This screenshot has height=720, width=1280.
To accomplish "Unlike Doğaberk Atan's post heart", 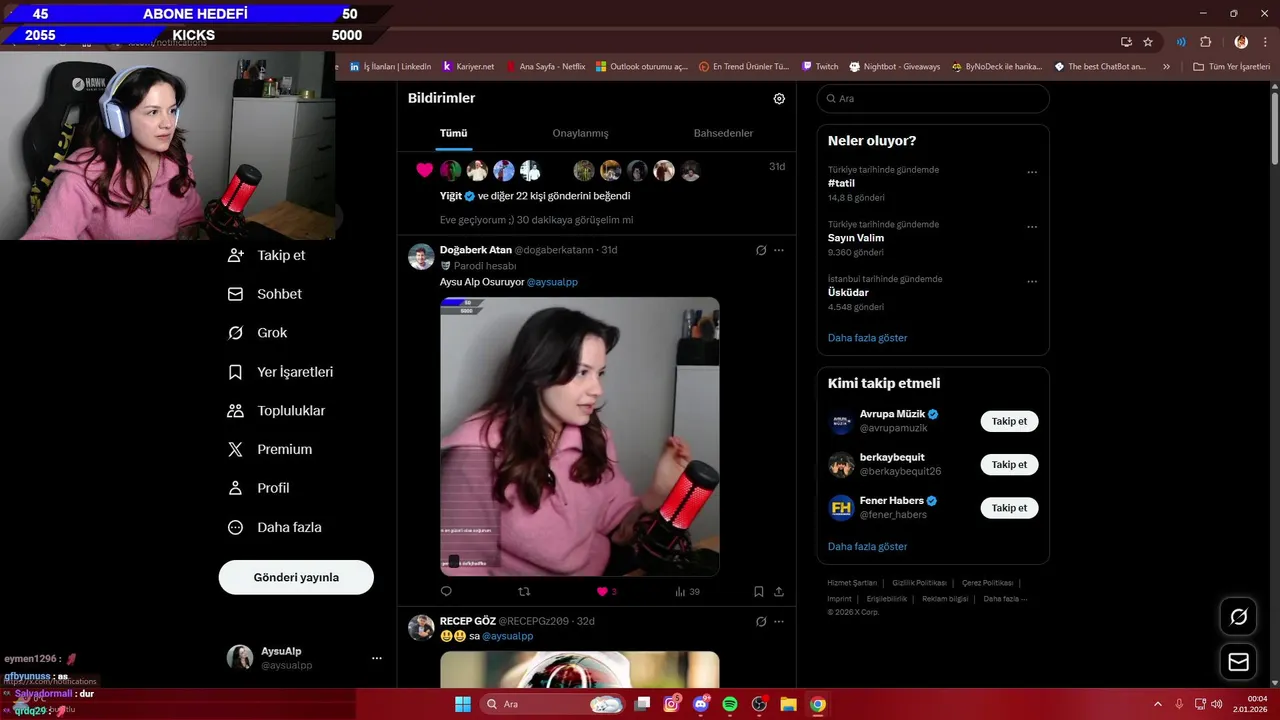I will (x=602, y=592).
